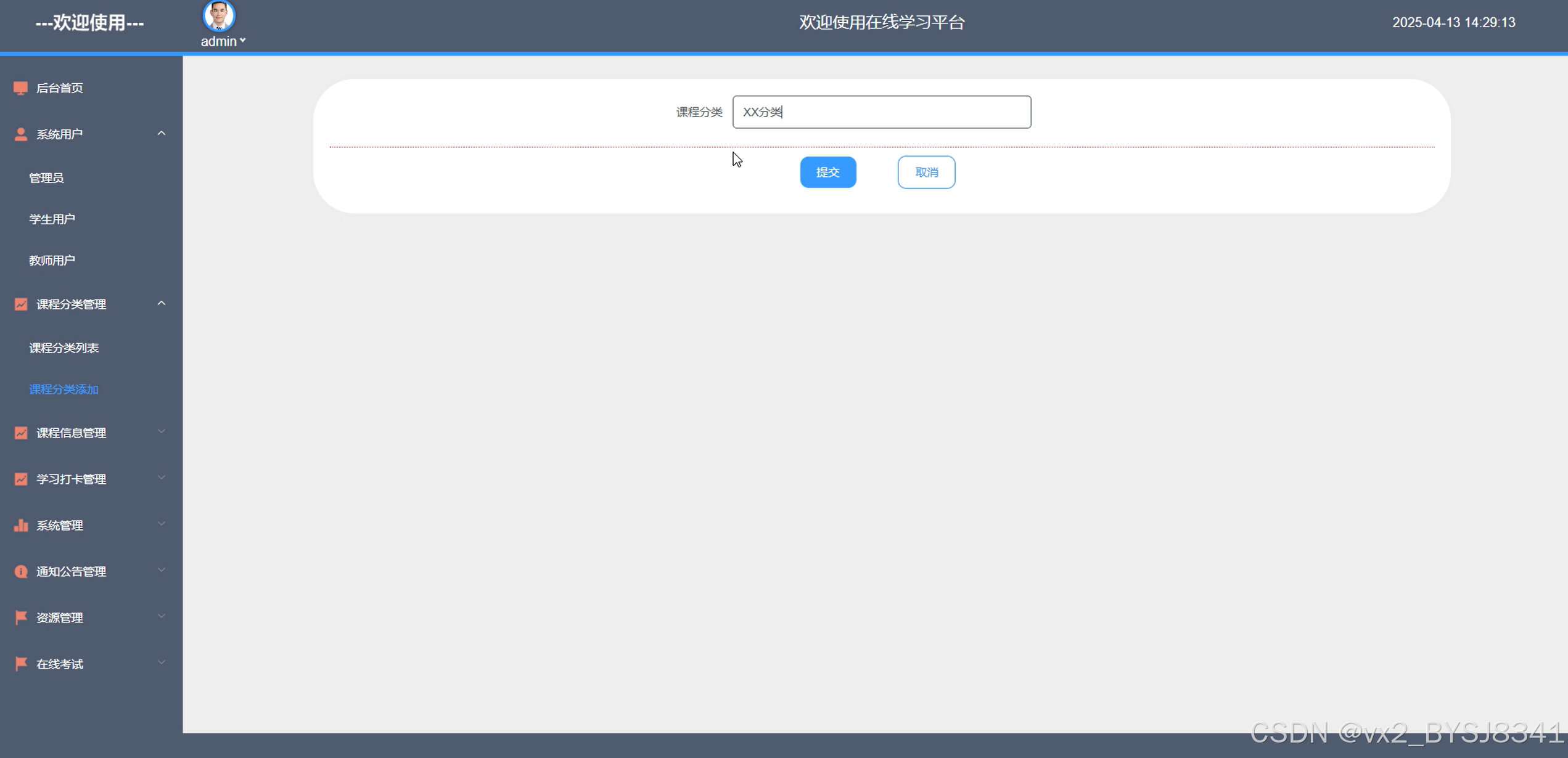Click the info icon beside 通知公告管理
This screenshot has width=1568, height=758.
pos(20,571)
